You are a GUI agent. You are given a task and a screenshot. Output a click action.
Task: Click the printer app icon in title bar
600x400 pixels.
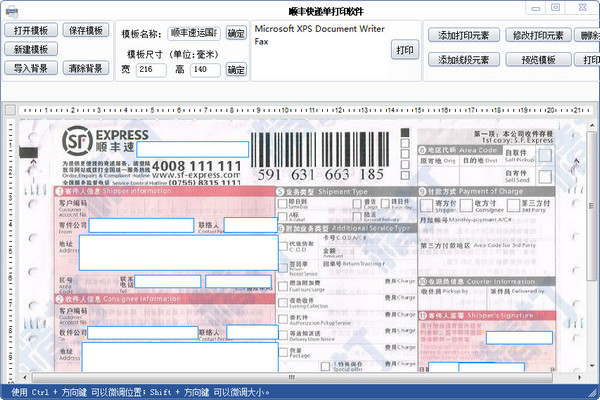coord(12,12)
